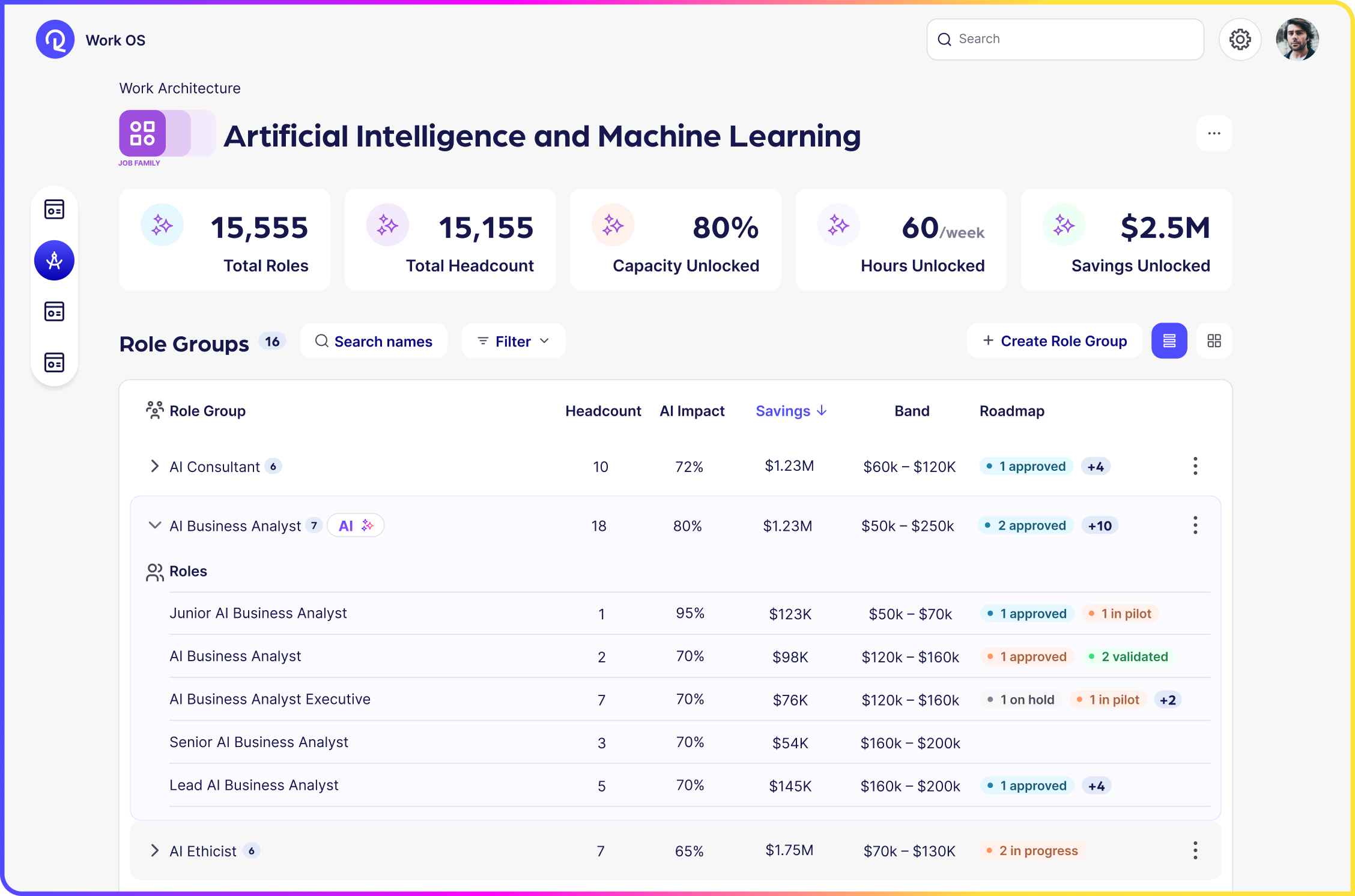This screenshot has width=1355, height=896.
Task: Open settings via the gear icon
Action: click(1240, 40)
